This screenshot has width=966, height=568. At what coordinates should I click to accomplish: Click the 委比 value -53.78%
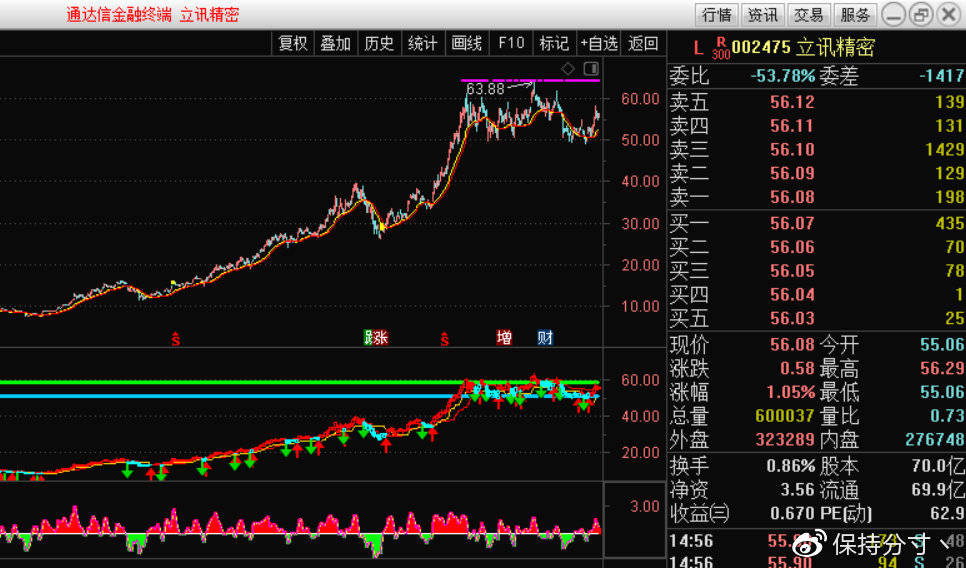pos(782,76)
